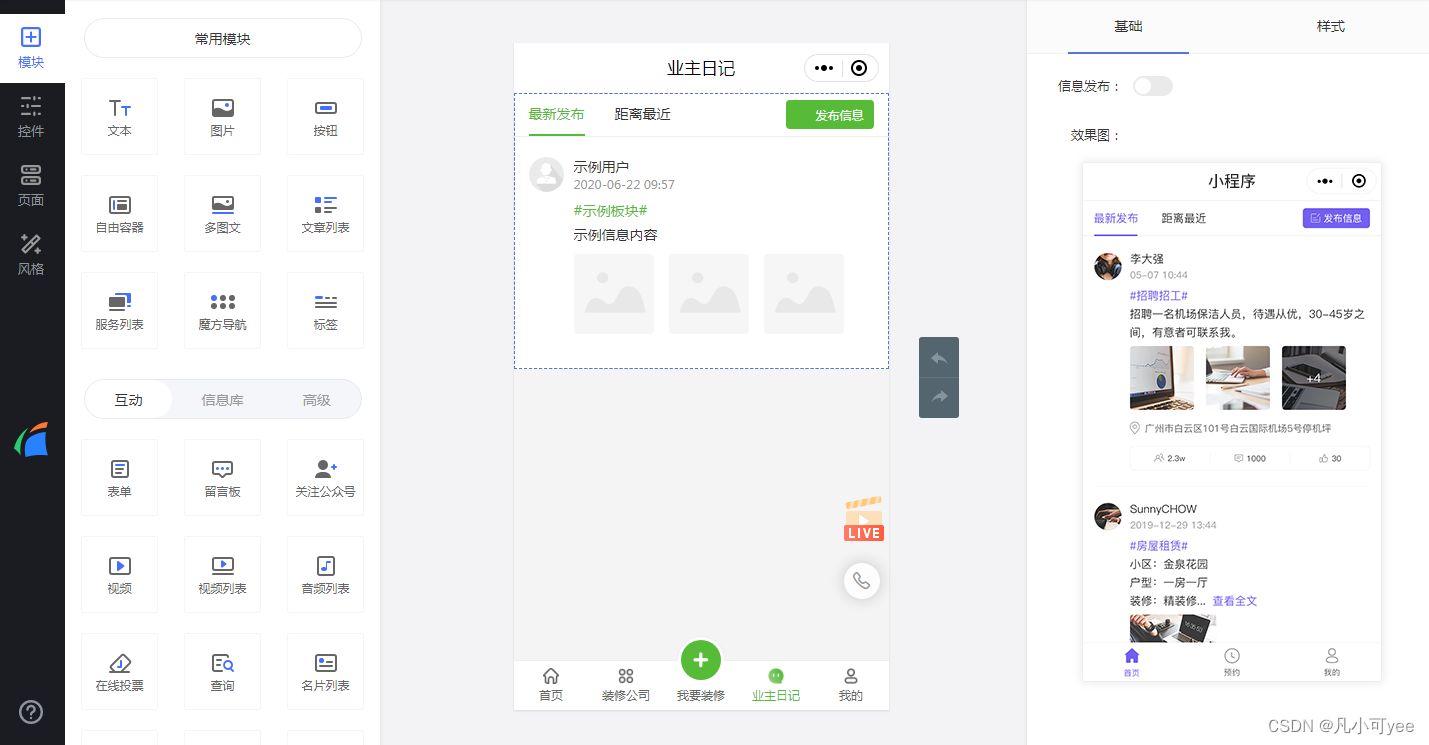
Task: Select the 服务列表 module
Action: [119, 311]
